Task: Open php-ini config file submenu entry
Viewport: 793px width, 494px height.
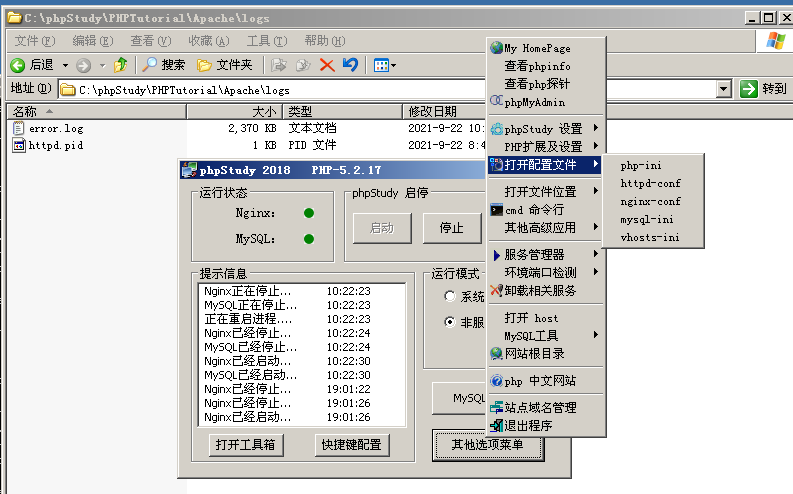Action: click(653, 165)
